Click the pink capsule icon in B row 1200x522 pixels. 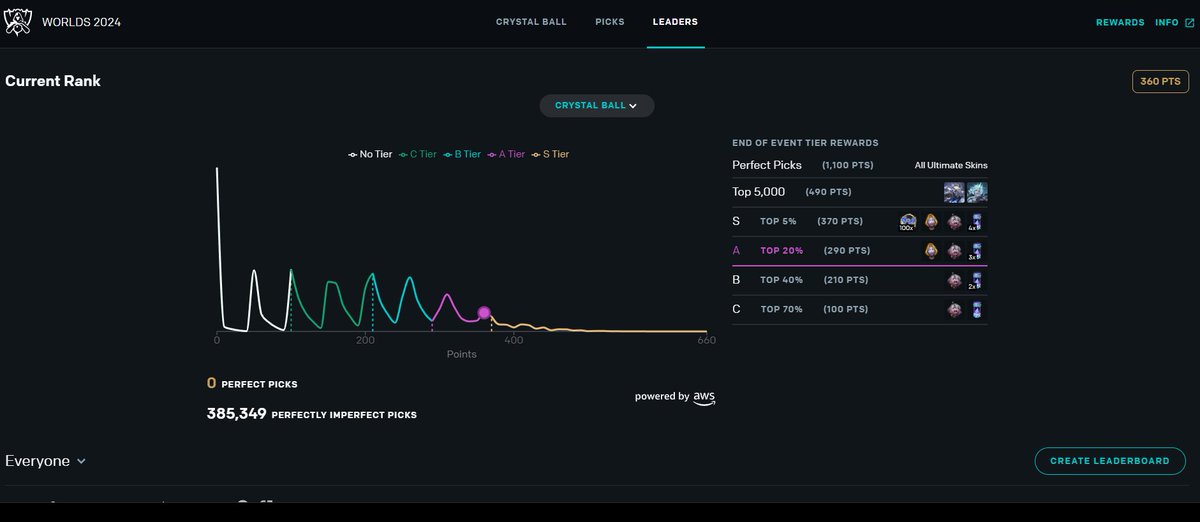(x=954, y=281)
